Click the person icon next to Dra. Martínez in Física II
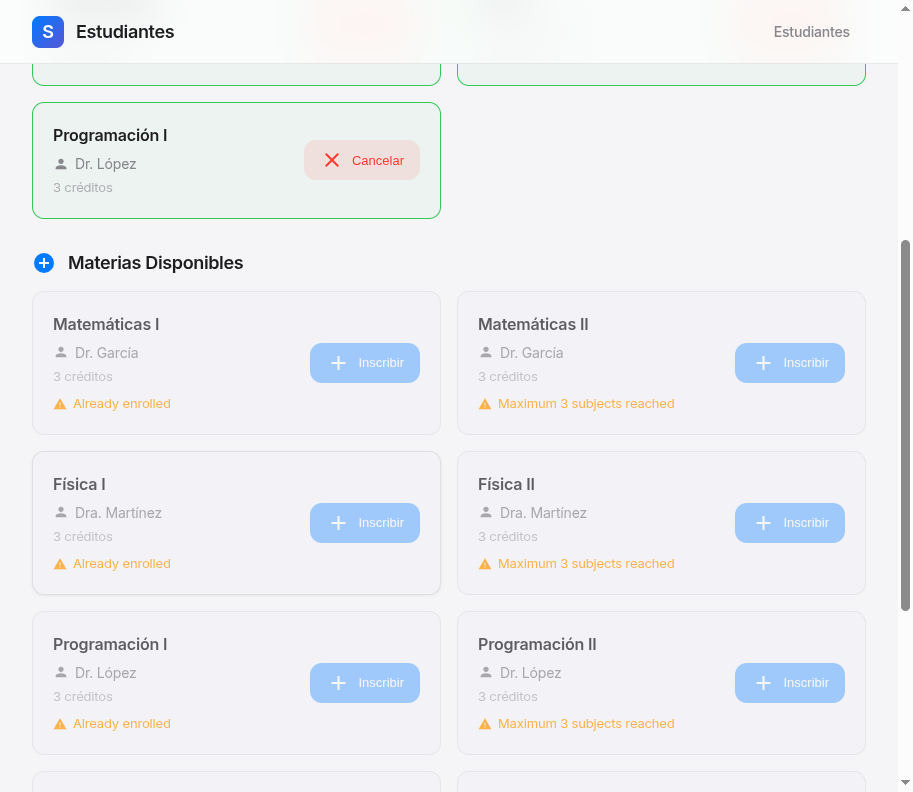Image resolution: width=913 pixels, height=792 pixels. pos(486,513)
